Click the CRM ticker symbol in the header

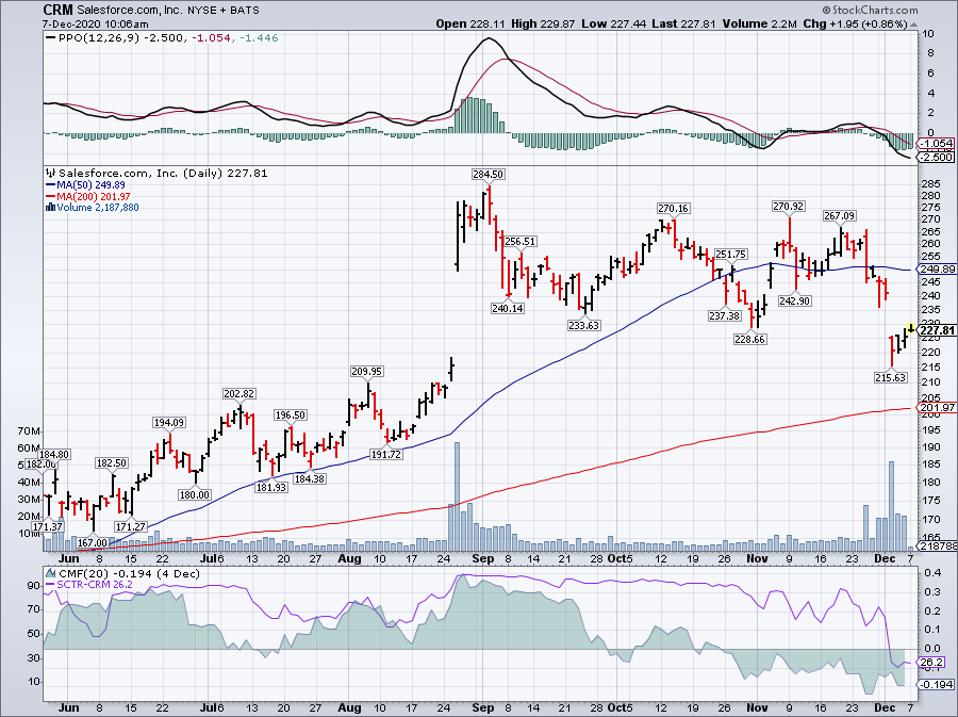coord(58,10)
